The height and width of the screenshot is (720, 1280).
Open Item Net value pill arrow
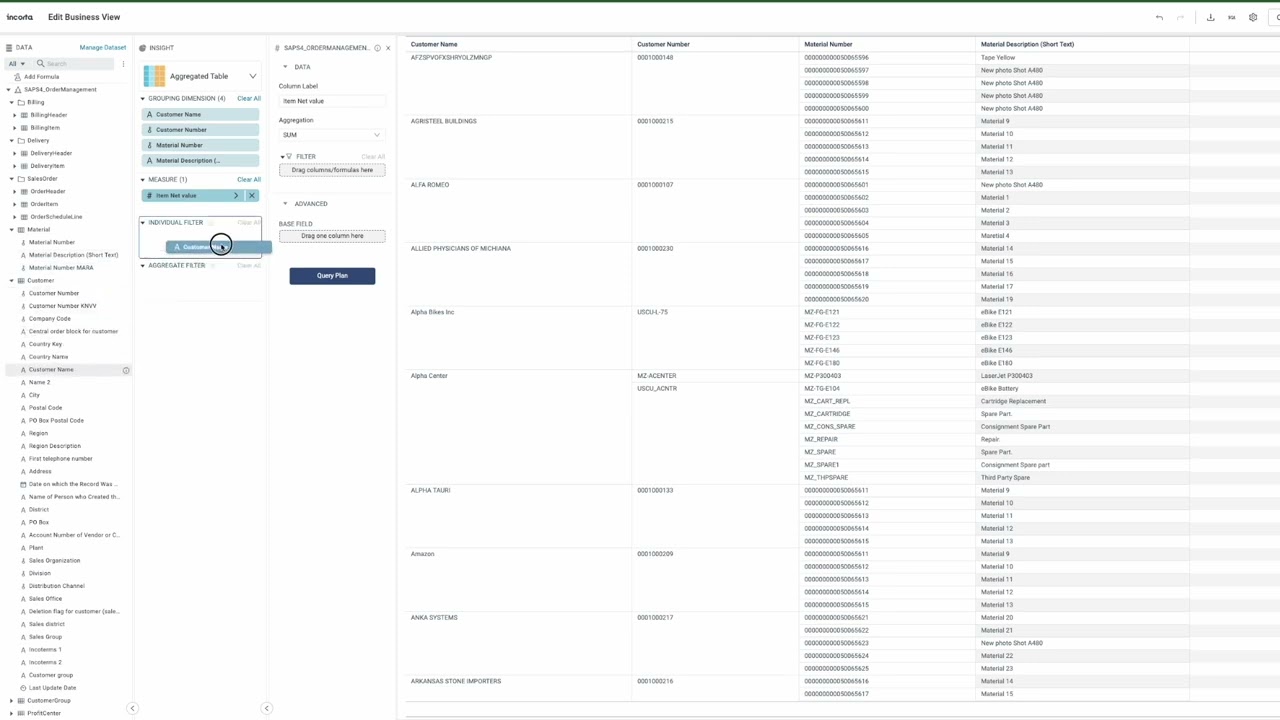236,196
